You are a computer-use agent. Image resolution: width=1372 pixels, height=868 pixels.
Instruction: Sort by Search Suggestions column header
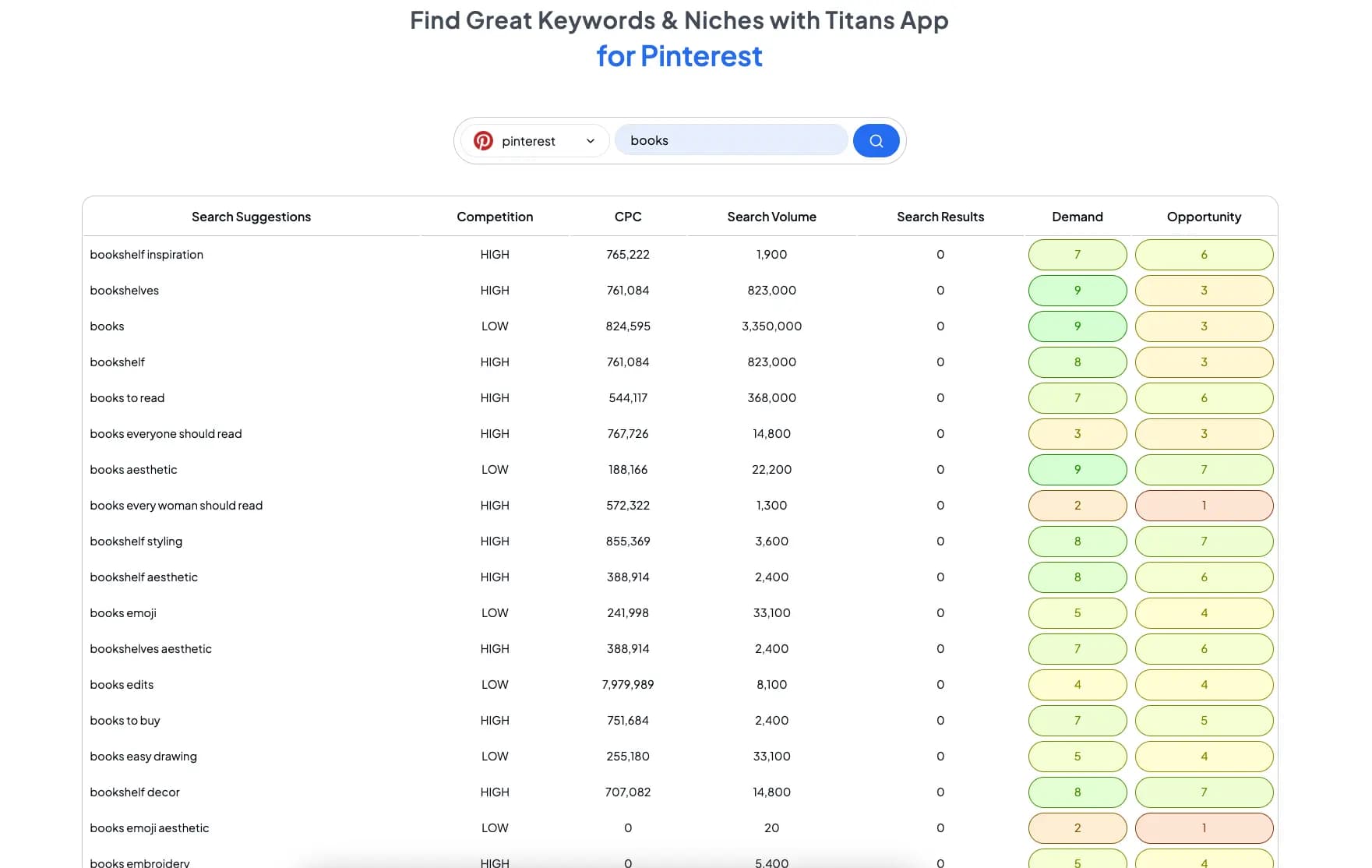(251, 217)
